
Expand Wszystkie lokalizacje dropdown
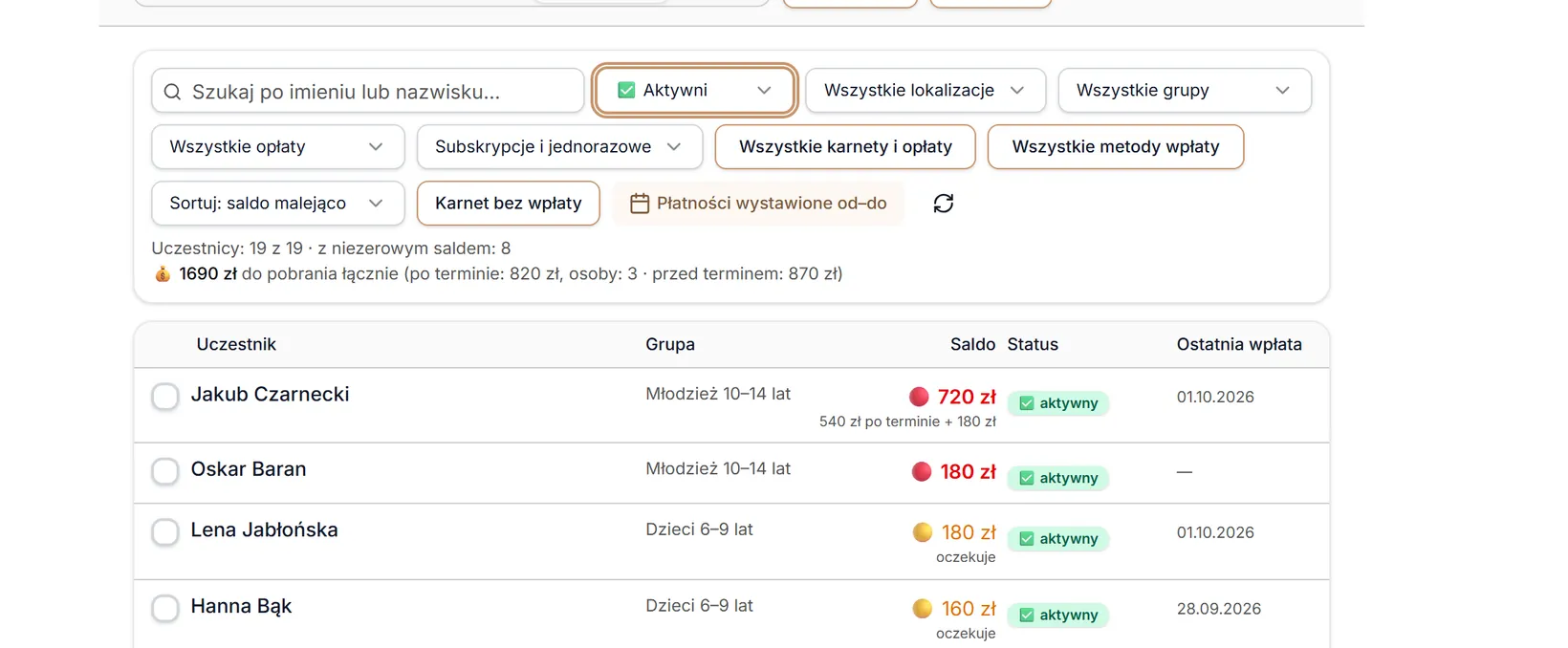click(926, 90)
